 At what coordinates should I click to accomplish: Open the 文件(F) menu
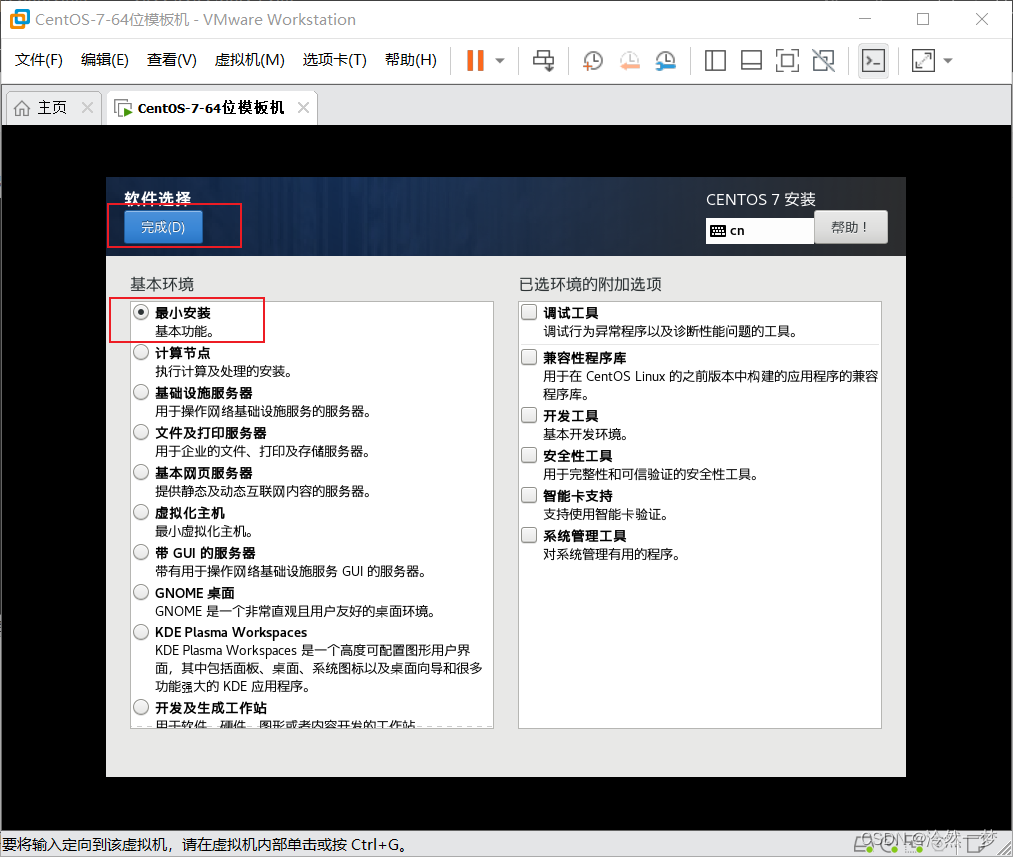click(39, 60)
